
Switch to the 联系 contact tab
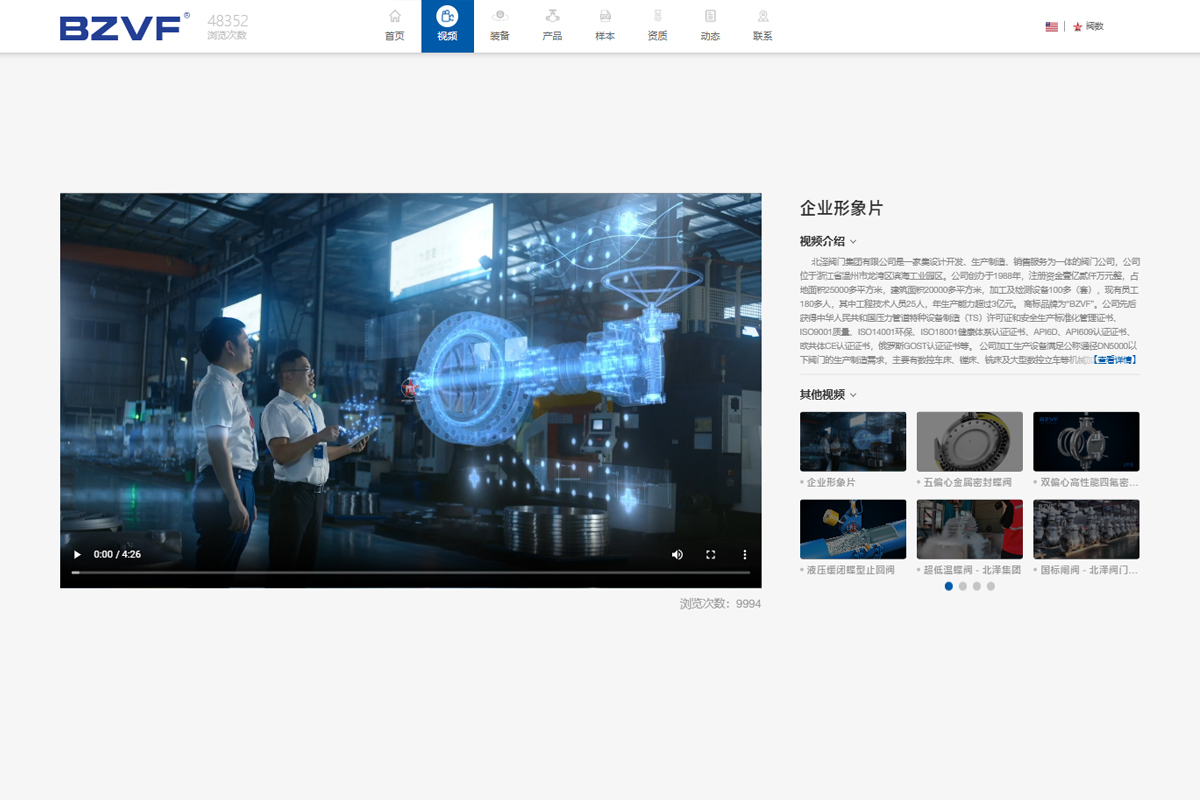[763, 26]
